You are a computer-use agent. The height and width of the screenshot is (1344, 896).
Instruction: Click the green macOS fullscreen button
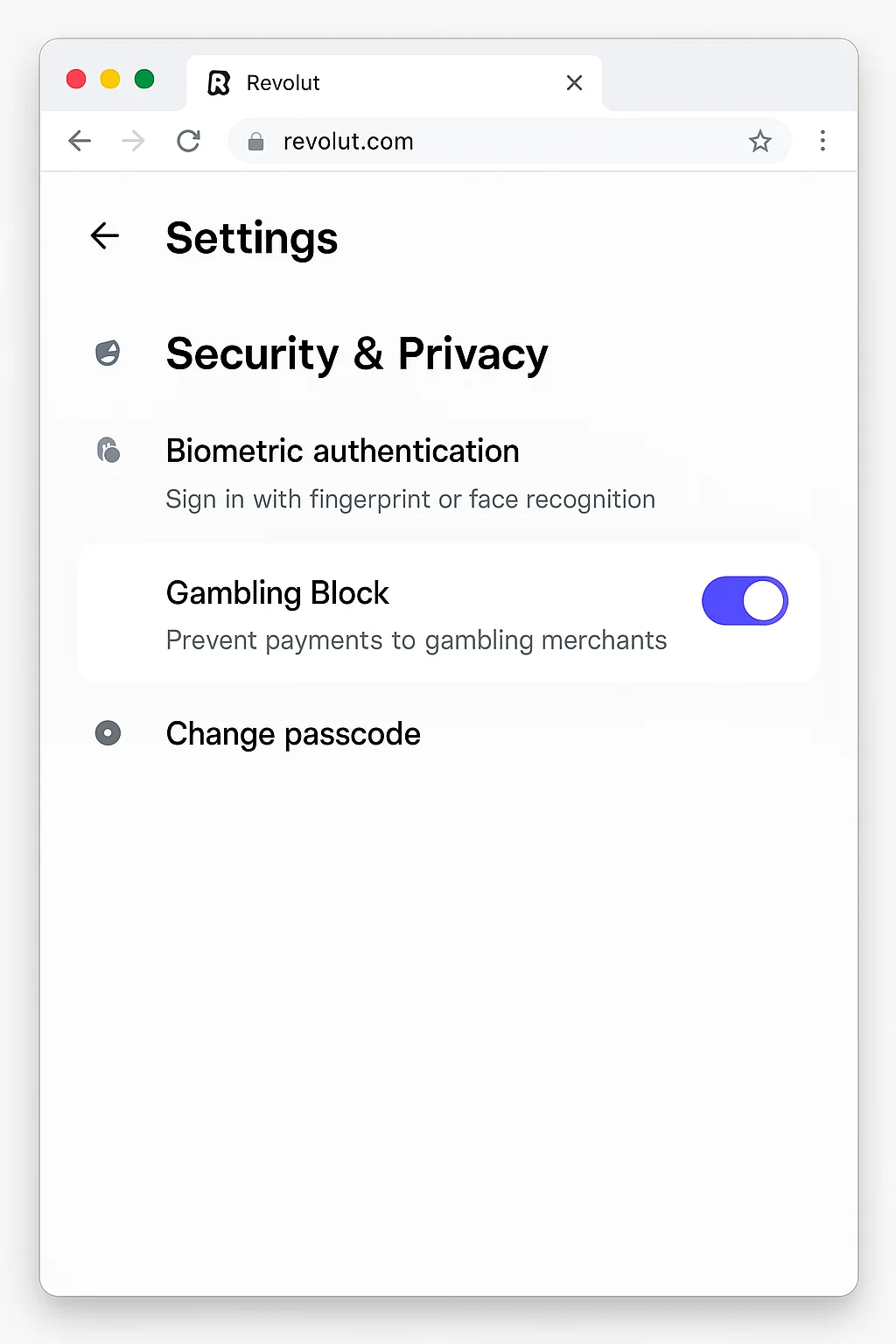coord(144,80)
